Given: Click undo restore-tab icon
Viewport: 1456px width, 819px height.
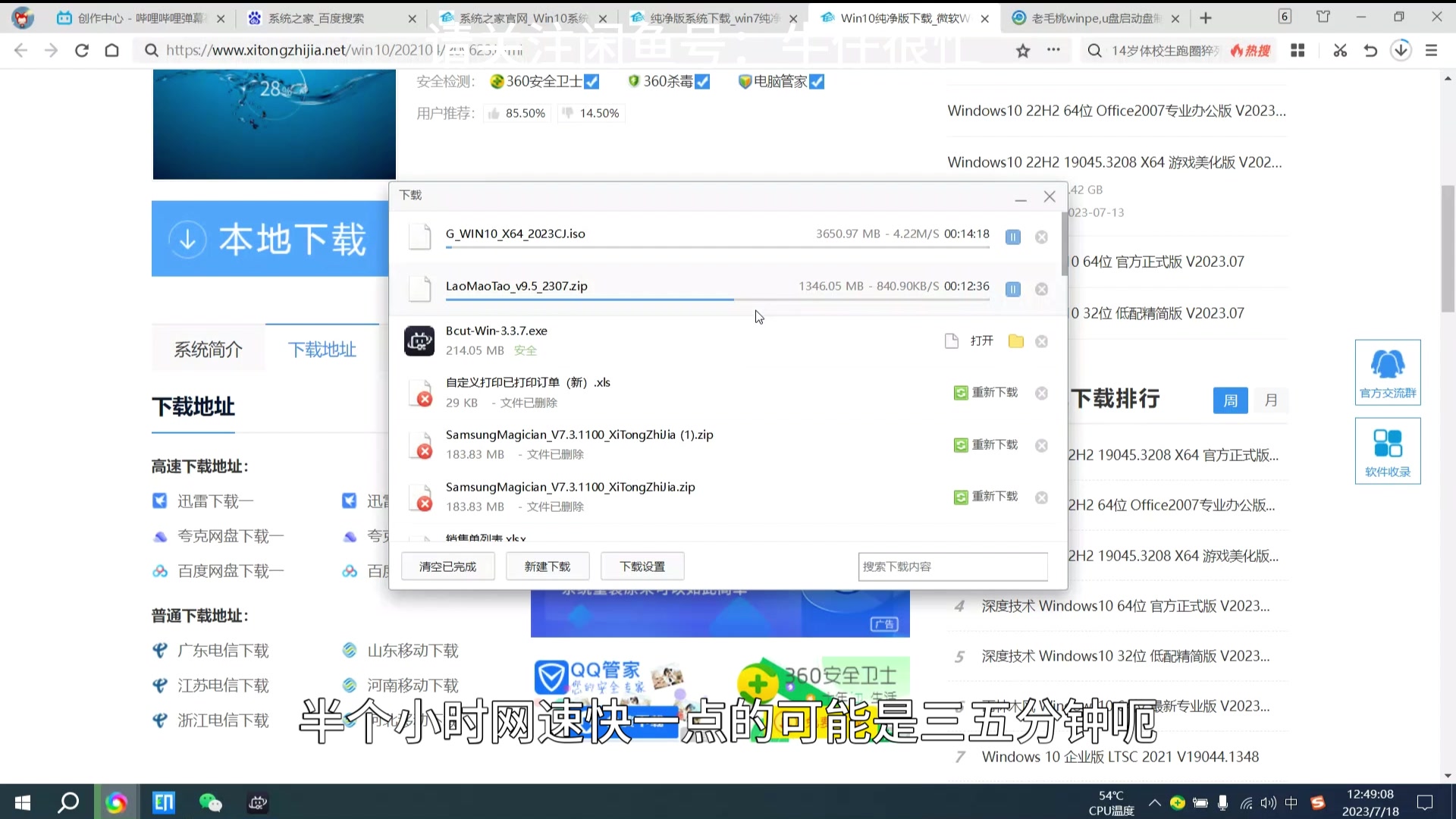Looking at the screenshot, I should [1370, 50].
